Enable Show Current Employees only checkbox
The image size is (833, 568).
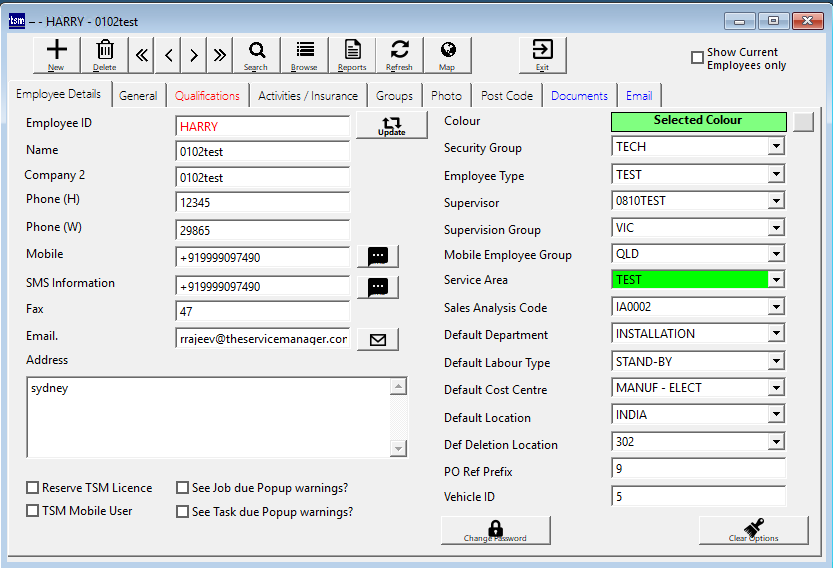(x=698, y=58)
